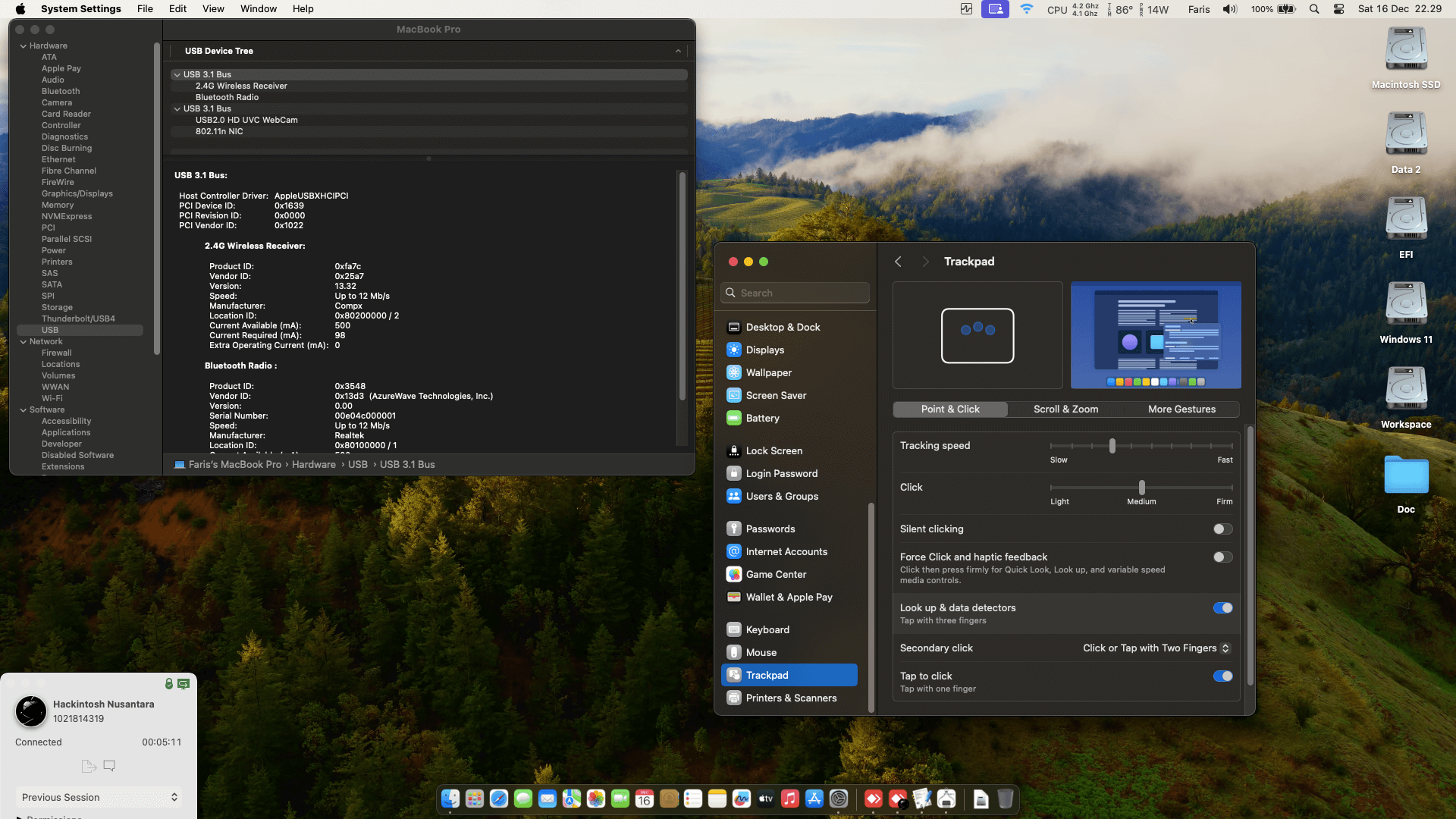Open the Macintosh SSD drive on the desktop

(x=1405, y=48)
